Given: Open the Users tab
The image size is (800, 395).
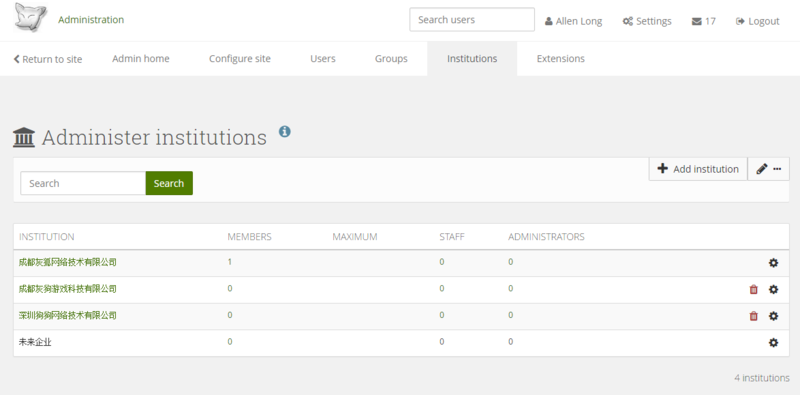Looking at the screenshot, I should pyautogui.click(x=323, y=59).
